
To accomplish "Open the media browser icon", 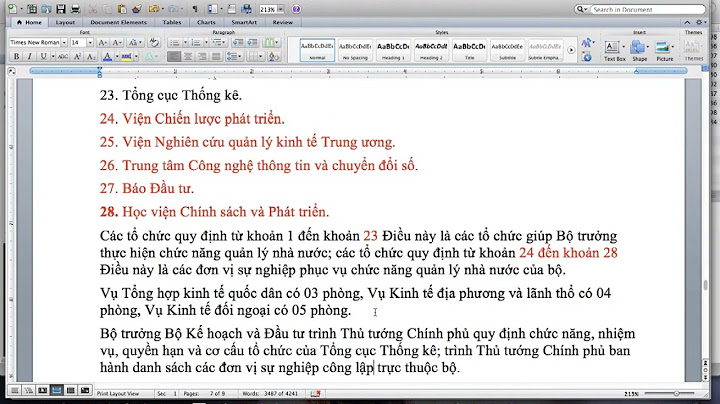I will [247, 9].
